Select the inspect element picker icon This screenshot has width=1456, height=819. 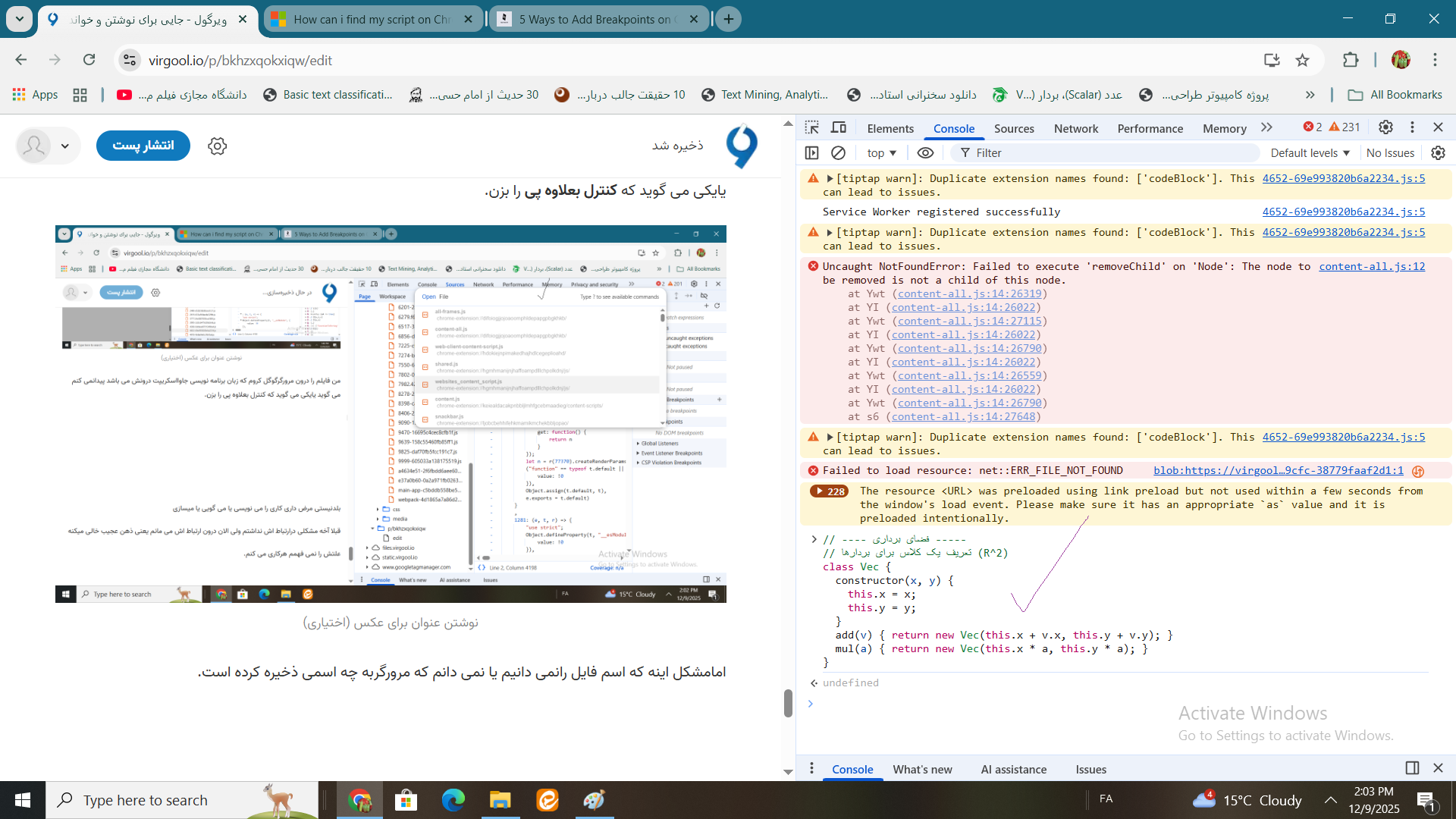point(812,127)
